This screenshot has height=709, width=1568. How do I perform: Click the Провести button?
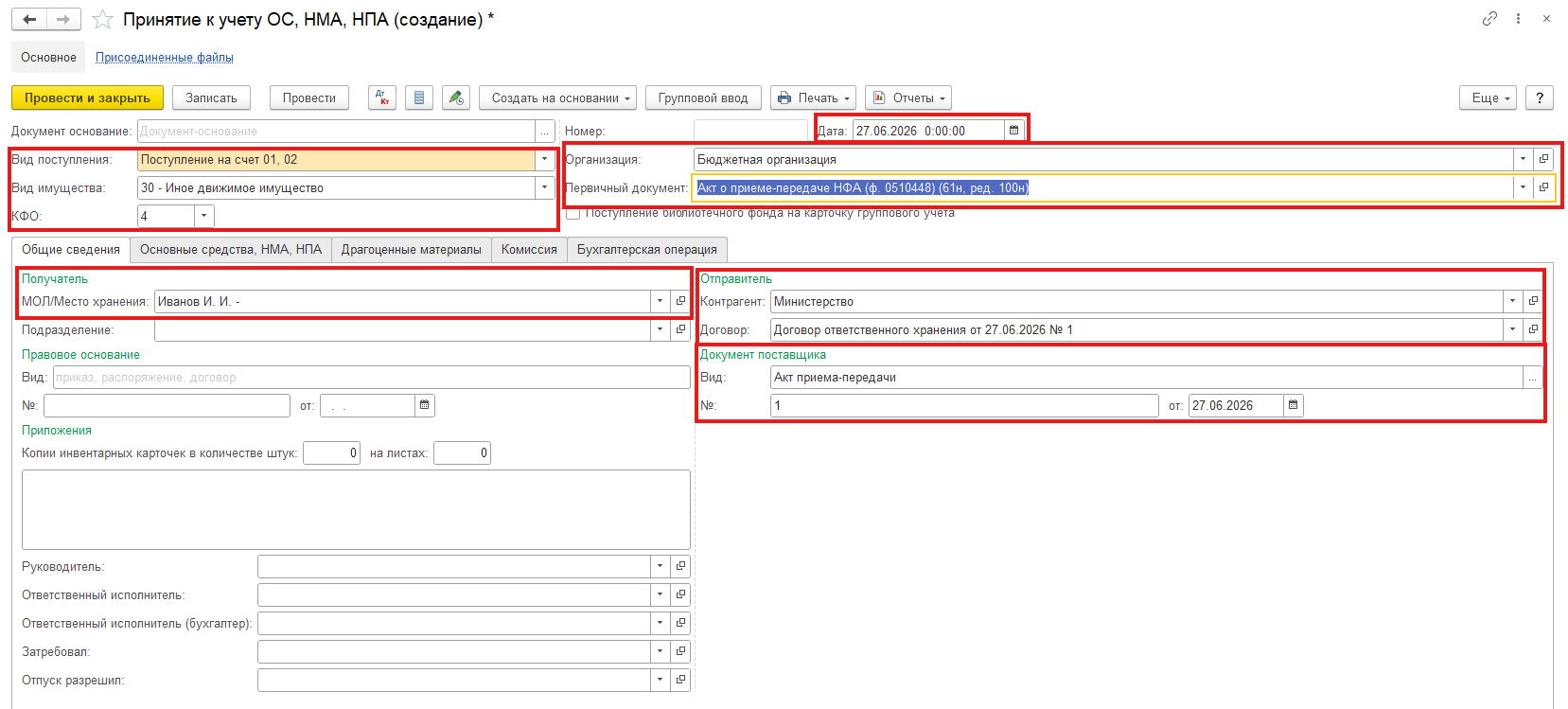pyautogui.click(x=308, y=97)
